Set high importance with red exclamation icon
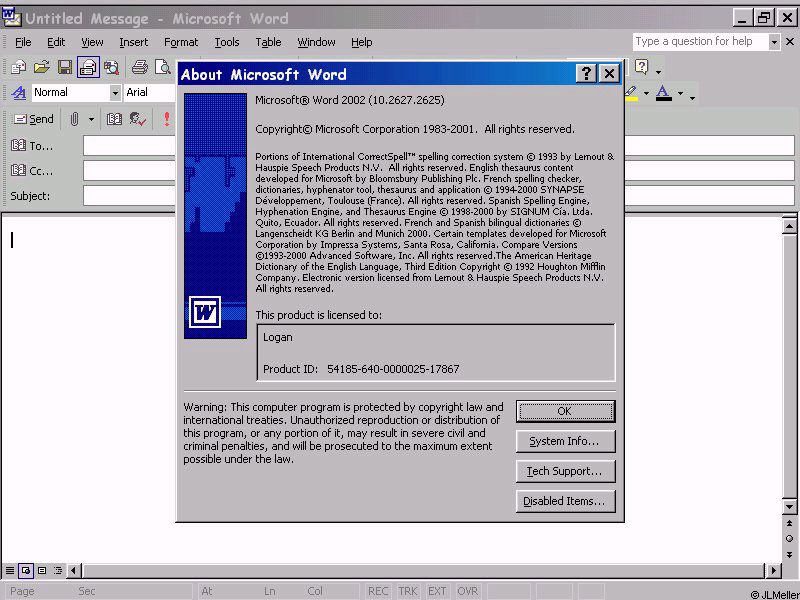 [x=166, y=119]
